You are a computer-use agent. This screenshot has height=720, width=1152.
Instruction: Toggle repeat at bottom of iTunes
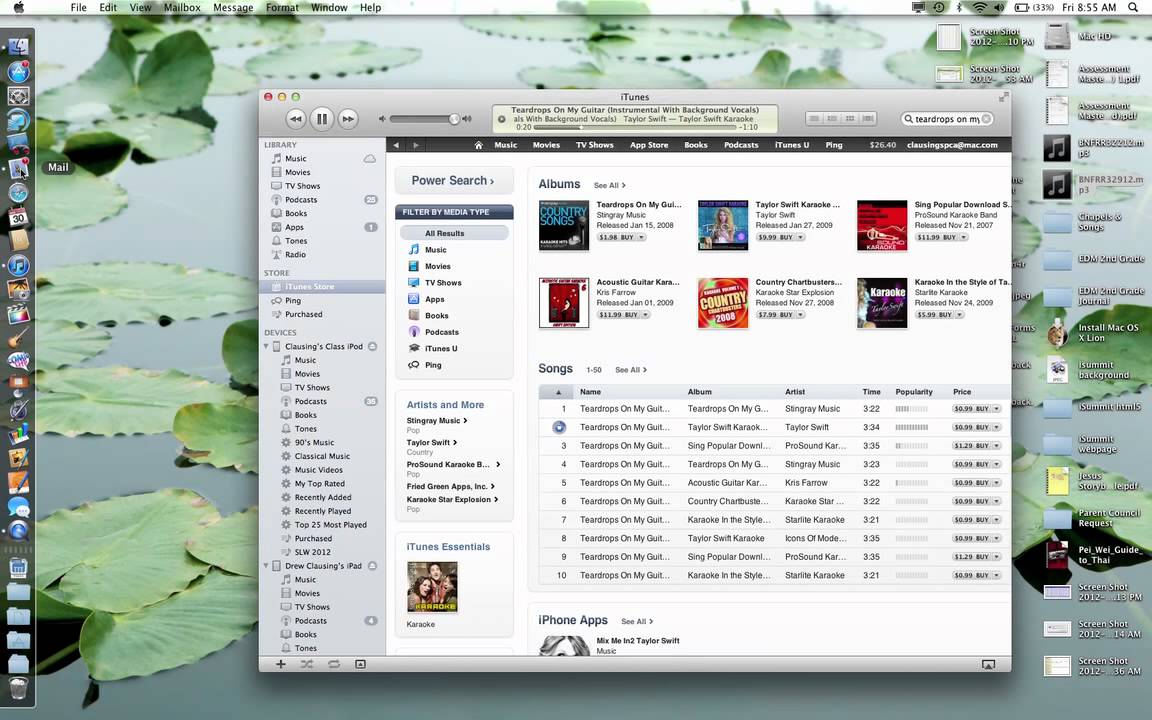tap(334, 663)
